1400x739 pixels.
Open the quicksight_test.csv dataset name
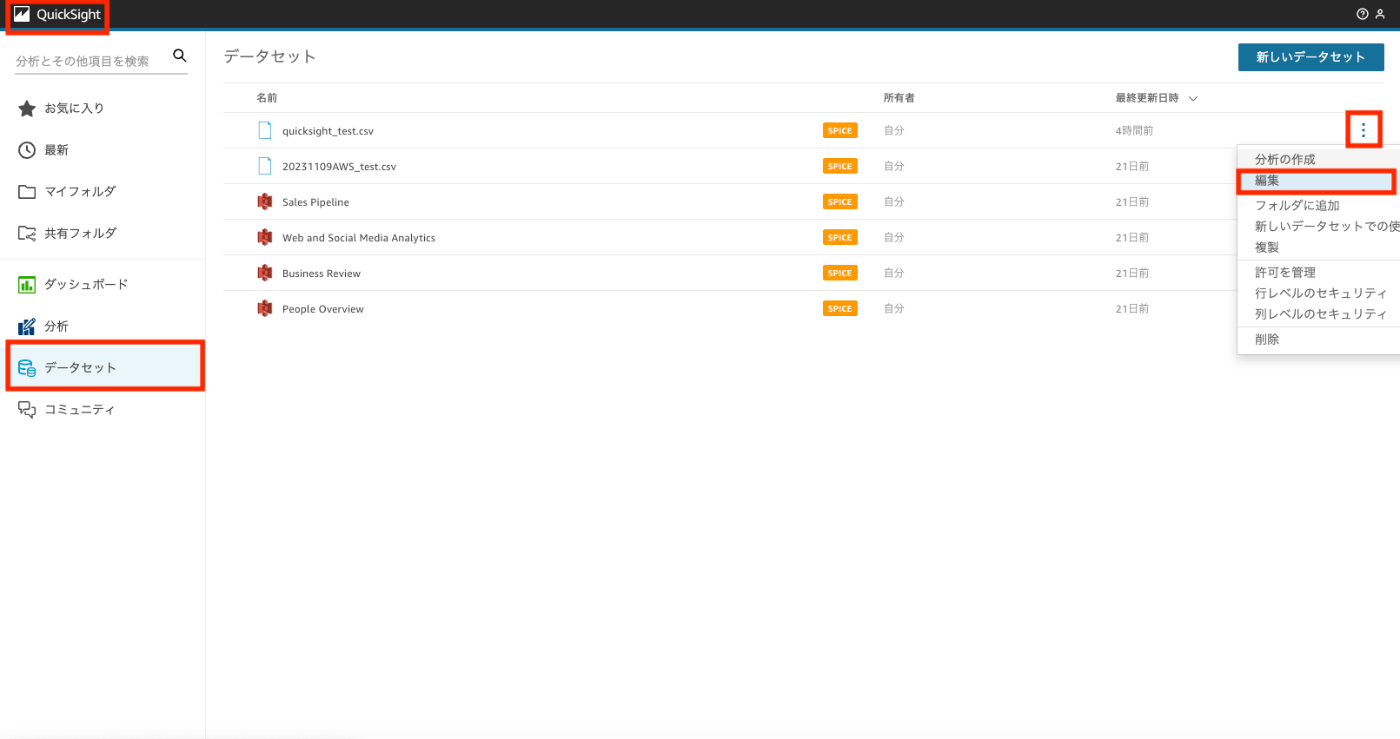coord(328,131)
